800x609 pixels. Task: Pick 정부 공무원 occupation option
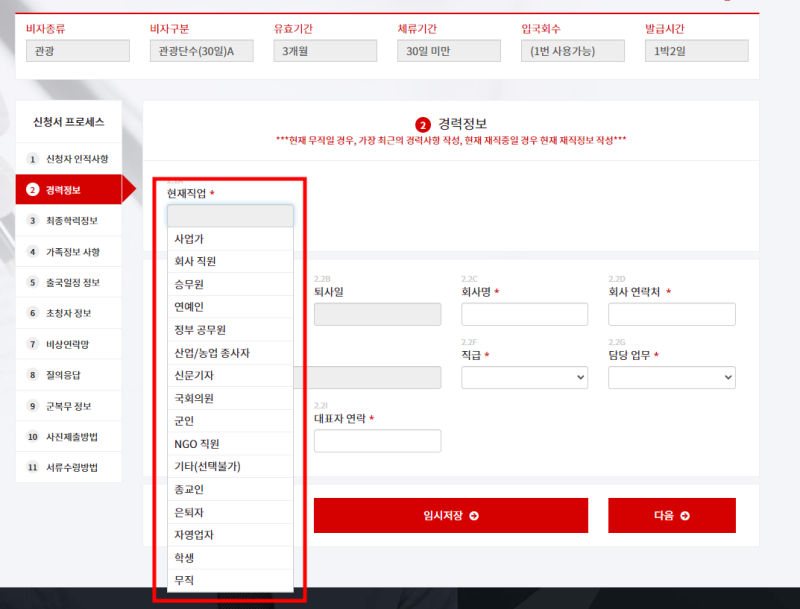[230, 329]
